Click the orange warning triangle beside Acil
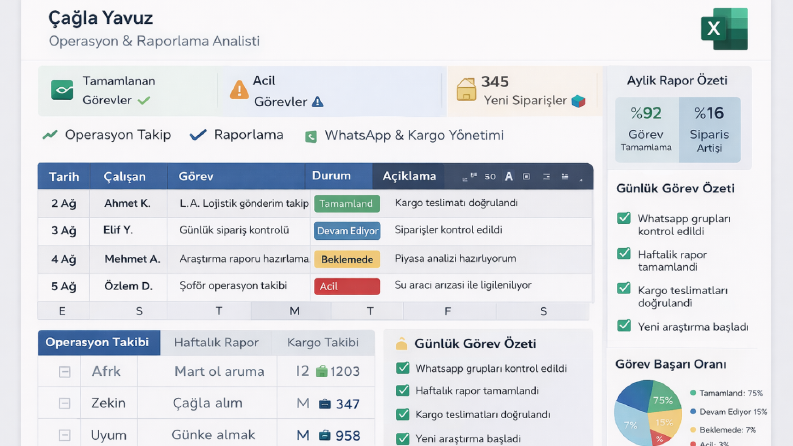 [x=239, y=90]
